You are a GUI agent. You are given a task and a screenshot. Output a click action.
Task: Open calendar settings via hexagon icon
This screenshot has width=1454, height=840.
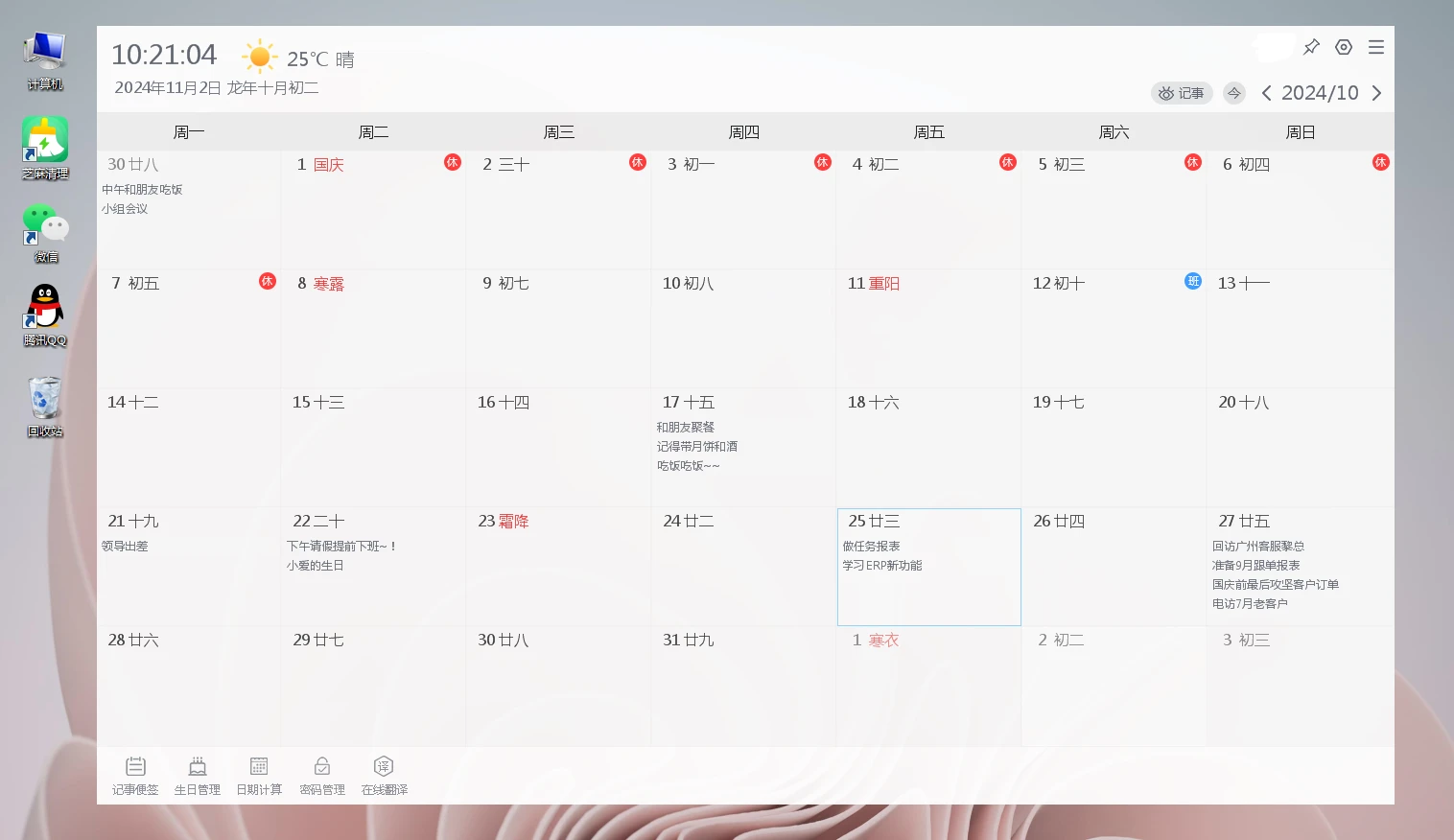tap(1344, 47)
